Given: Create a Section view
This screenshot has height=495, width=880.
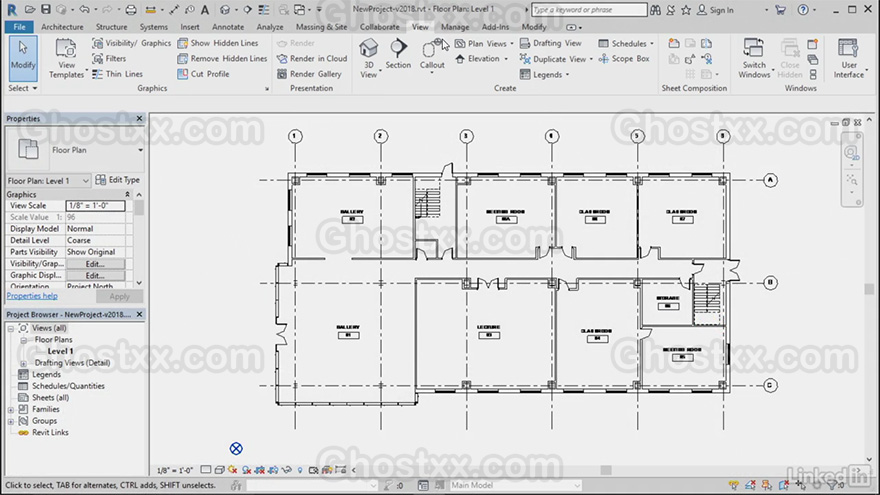Looking at the screenshot, I should pos(398,54).
